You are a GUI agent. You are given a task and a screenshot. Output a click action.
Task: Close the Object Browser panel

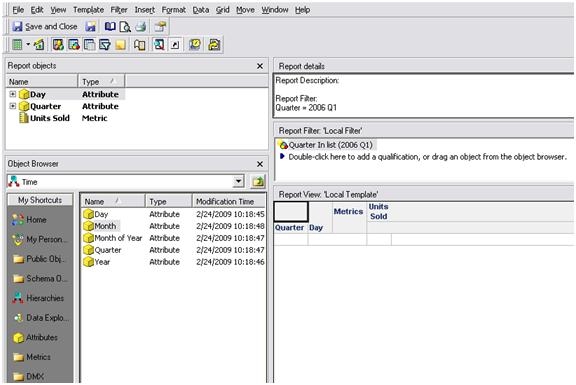[x=260, y=164]
